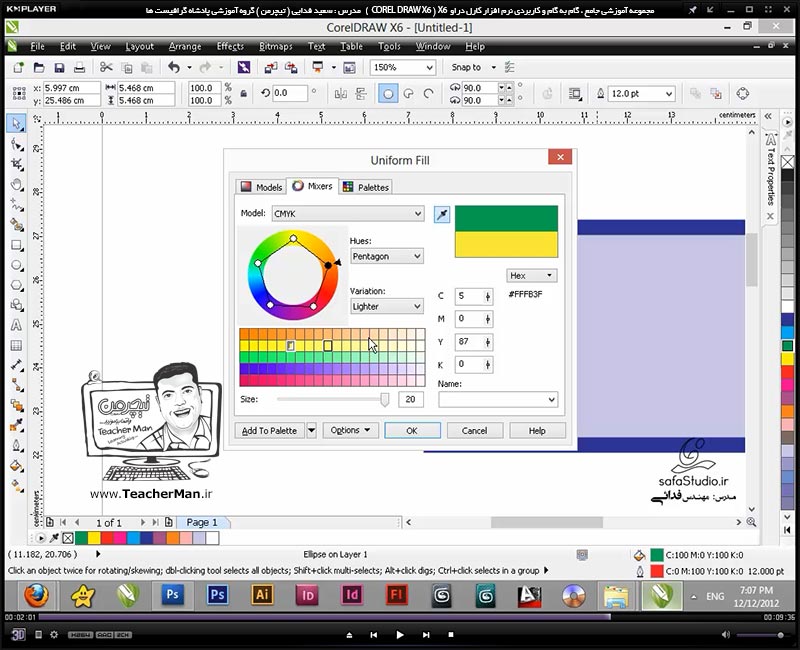The width and height of the screenshot is (800, 650).
Task: Select the Table tool in toolbox
Action: tap(16, 345)
